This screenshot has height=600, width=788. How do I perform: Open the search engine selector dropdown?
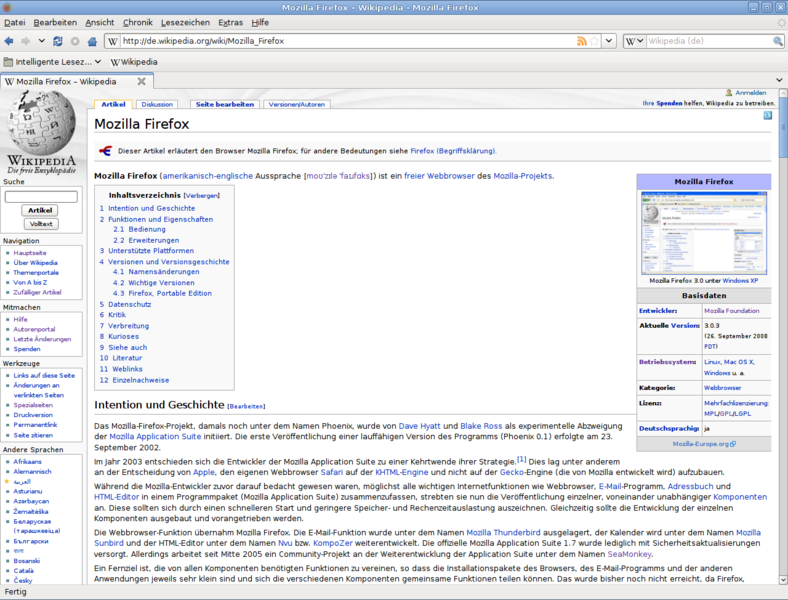pos(641,41)
